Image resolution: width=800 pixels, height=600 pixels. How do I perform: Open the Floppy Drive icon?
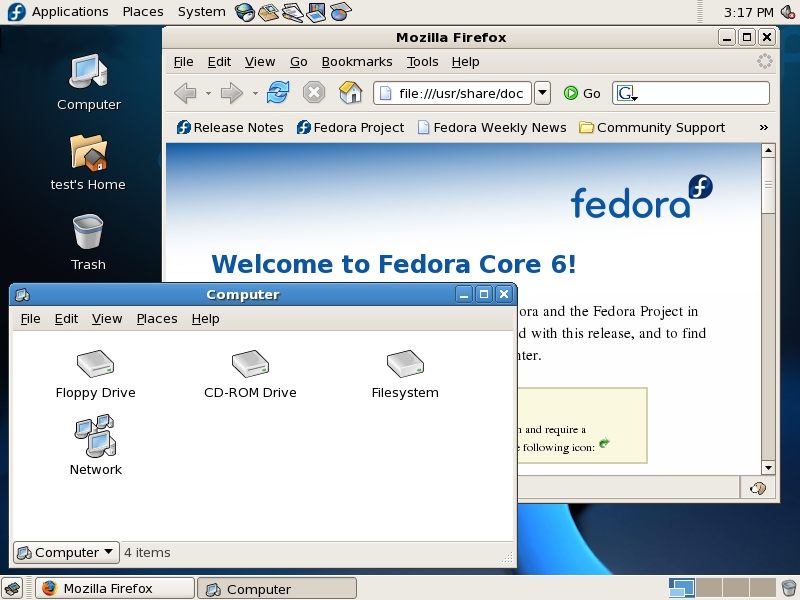(95, 364)
